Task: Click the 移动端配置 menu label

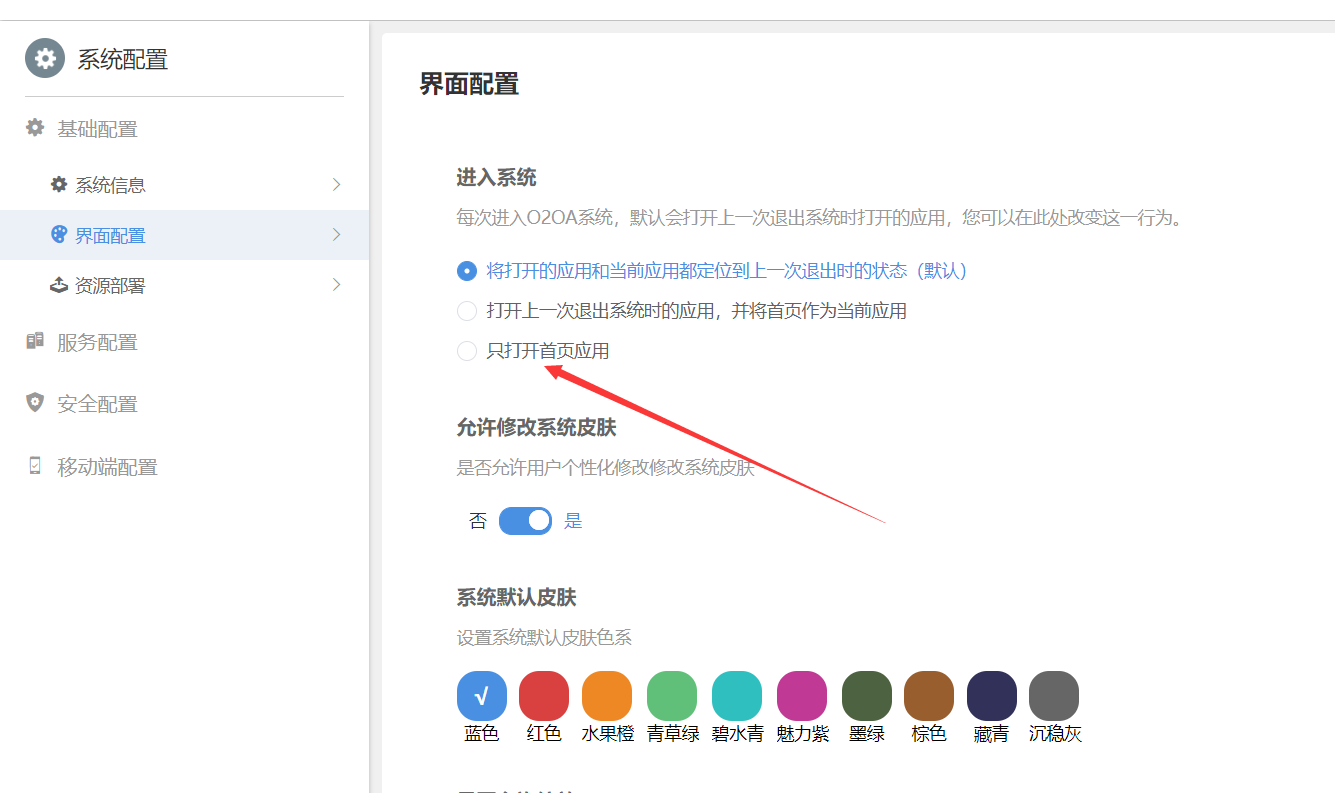Action: (107, 467)
